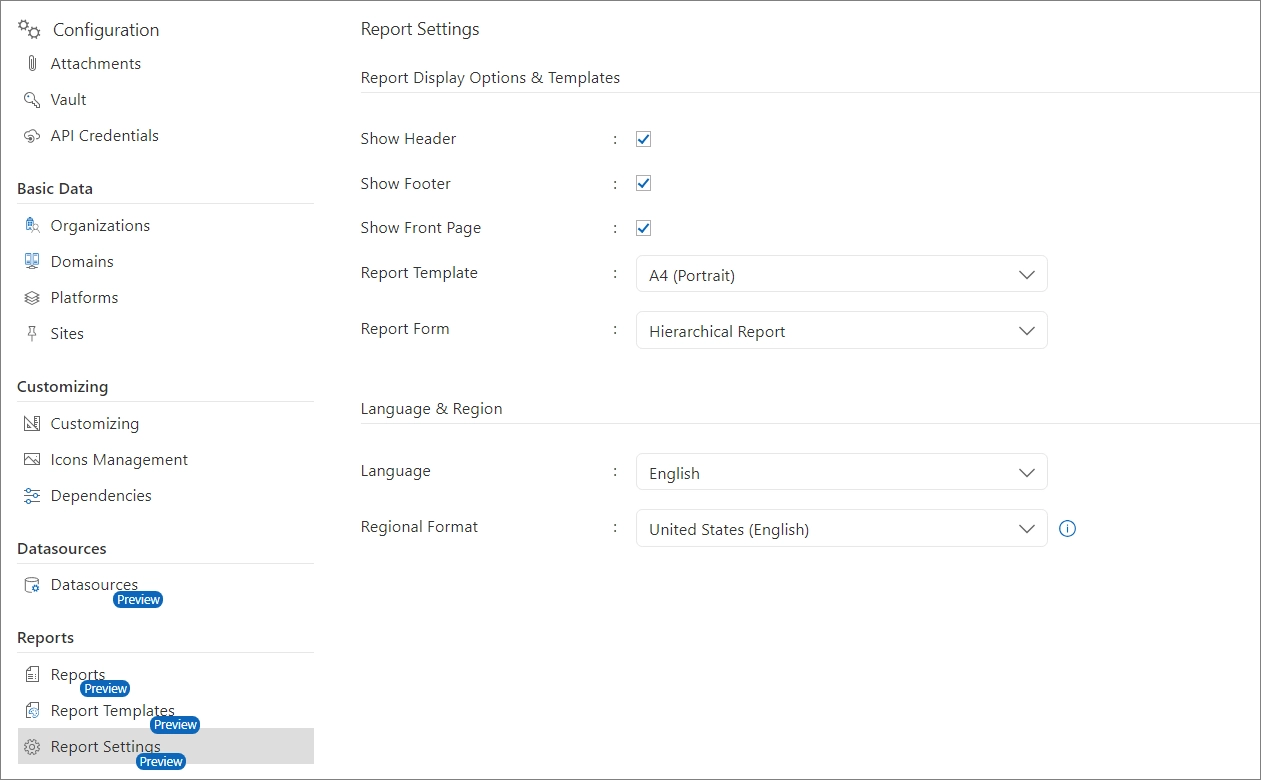Uncheck the Show Header checkbox
This screenshot has height=780, width=1261.
tap(643, 138)
